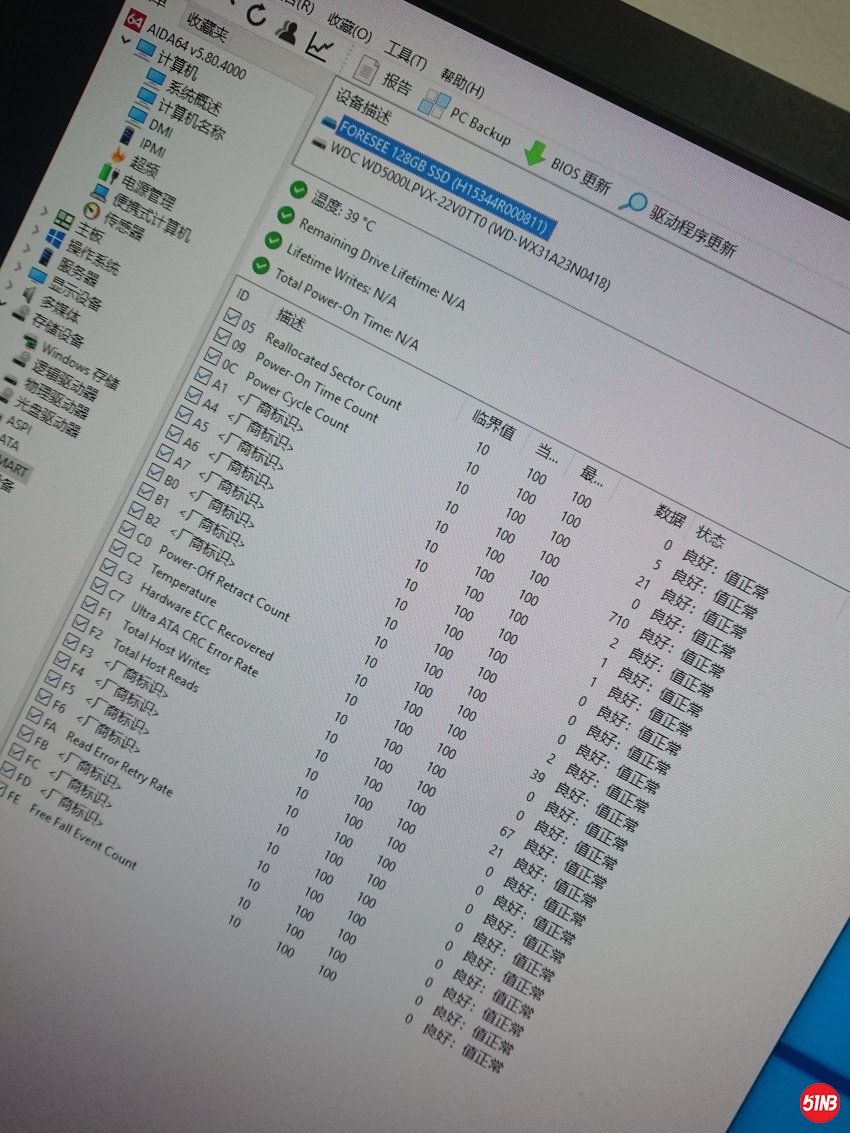Screen dimensions: 850x1133
Task: Click the 超频 flame icon
Action: pos(116,155)
